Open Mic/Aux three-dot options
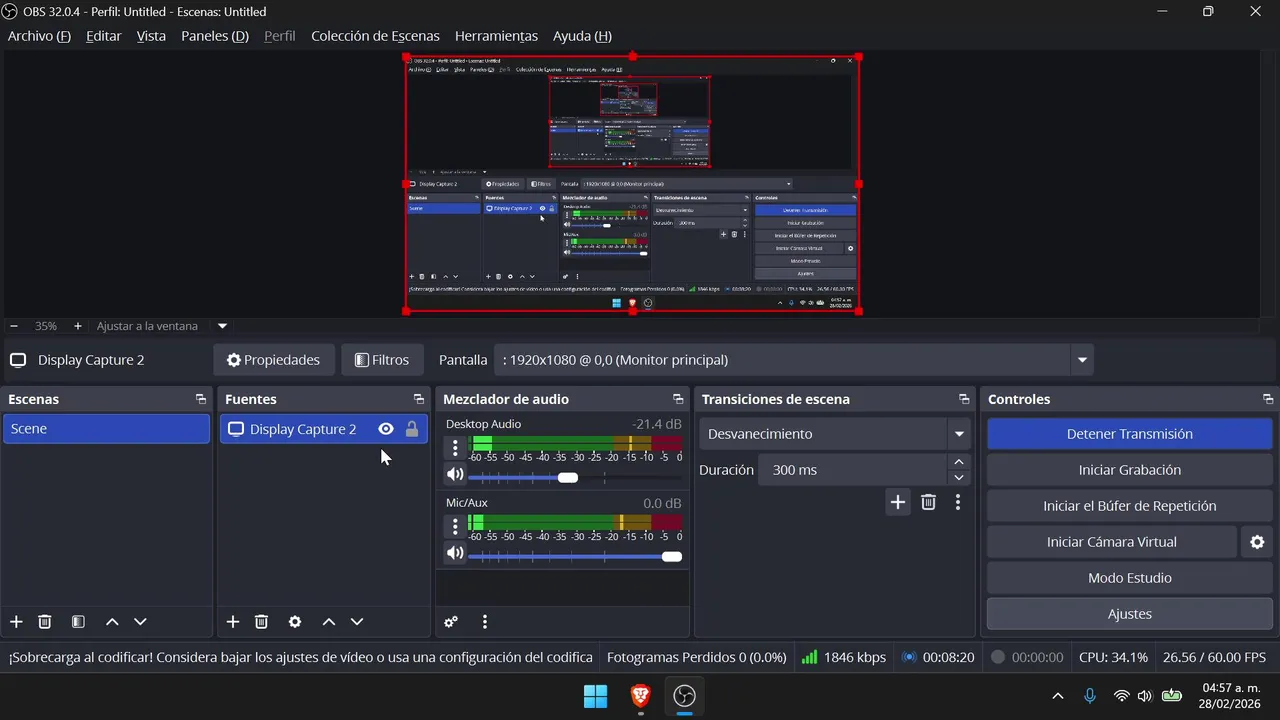 point(455,526)
